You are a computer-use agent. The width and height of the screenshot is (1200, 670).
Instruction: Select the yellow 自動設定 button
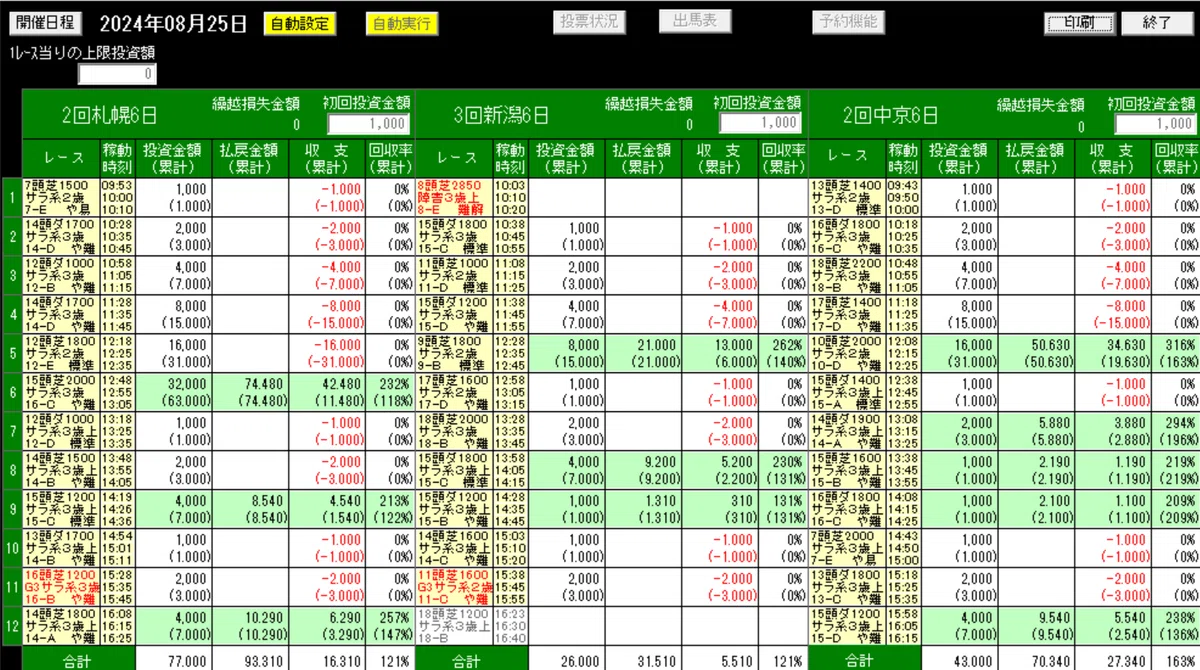point(301,23)
